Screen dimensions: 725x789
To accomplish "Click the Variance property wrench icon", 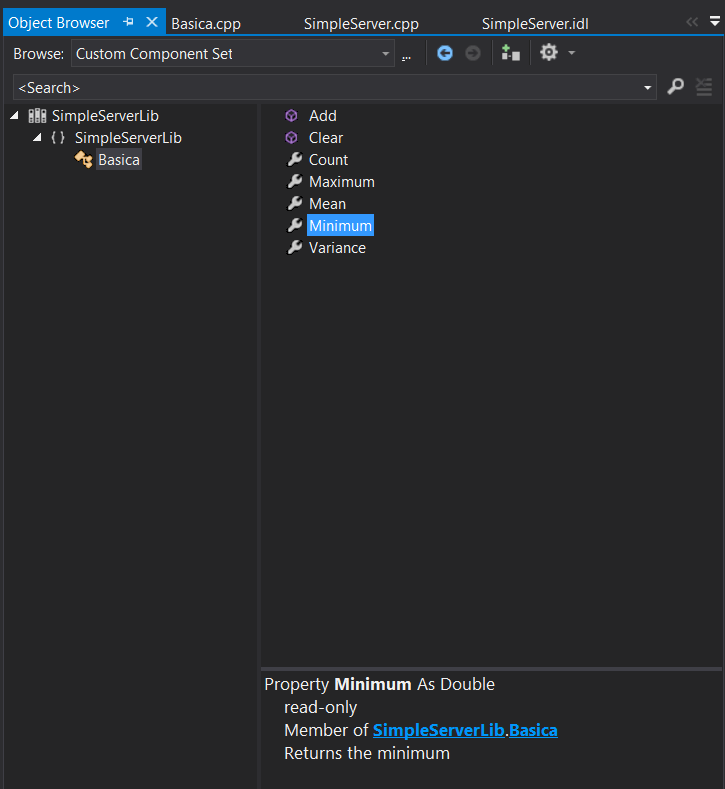I will [294, 248].
